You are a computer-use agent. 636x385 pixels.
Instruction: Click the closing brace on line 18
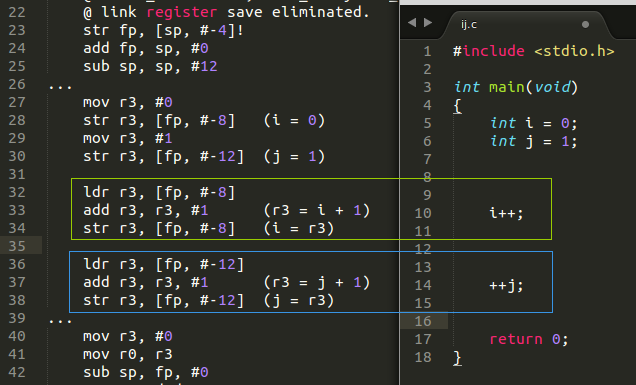click(x=458, y=358)
